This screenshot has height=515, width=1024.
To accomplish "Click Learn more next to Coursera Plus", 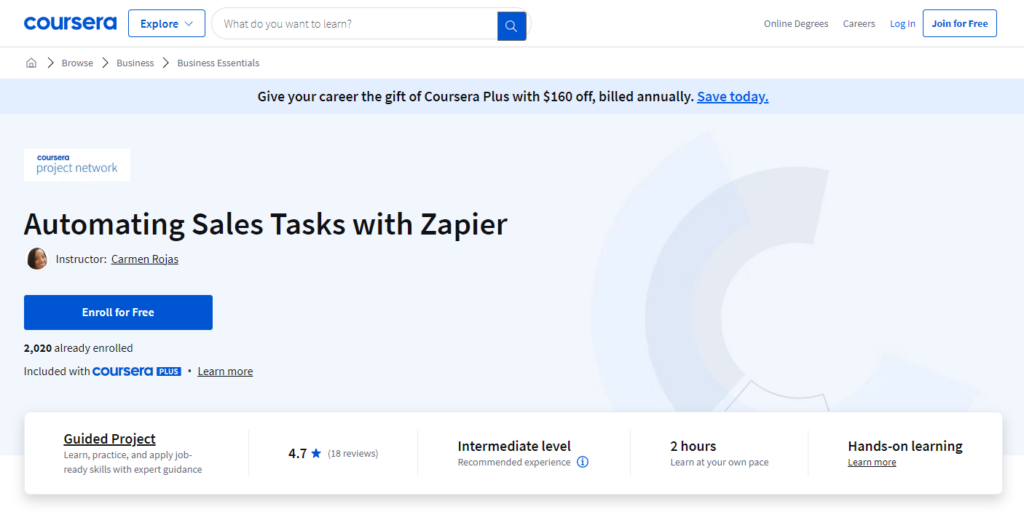I will pyautogui.click(x=225, y=371).
